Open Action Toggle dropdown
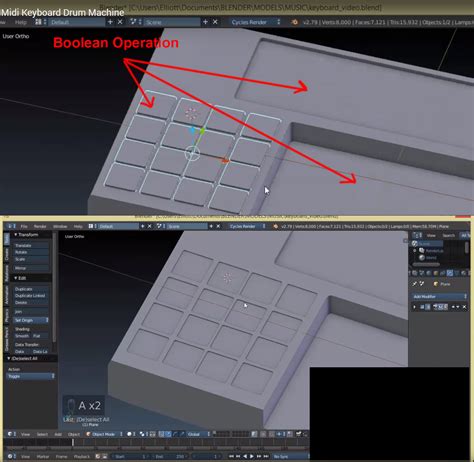This screenshot has height=462, width=474. coord(30,376)
